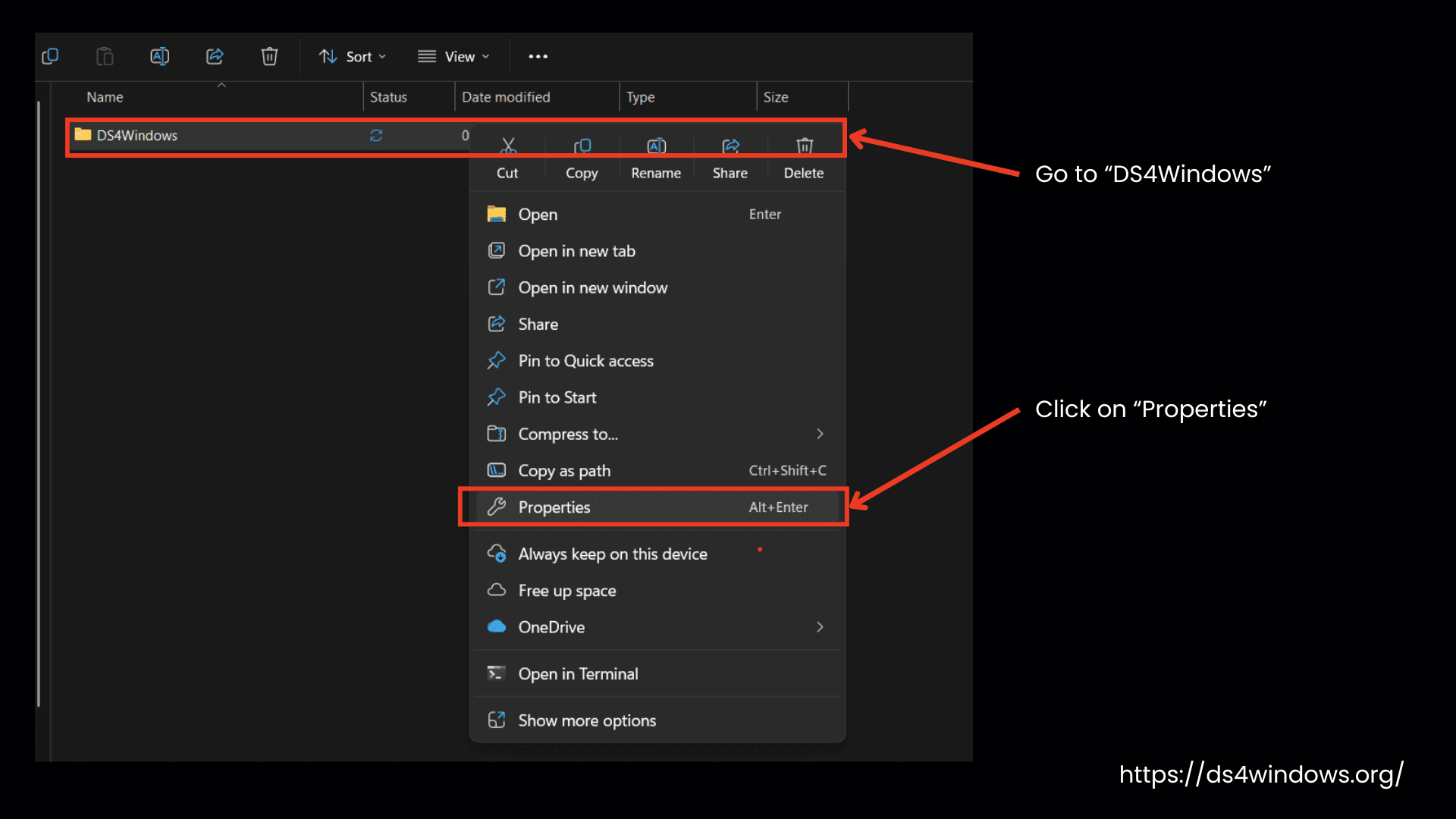Expand the Compress to submenu

(x=657, y=434)
